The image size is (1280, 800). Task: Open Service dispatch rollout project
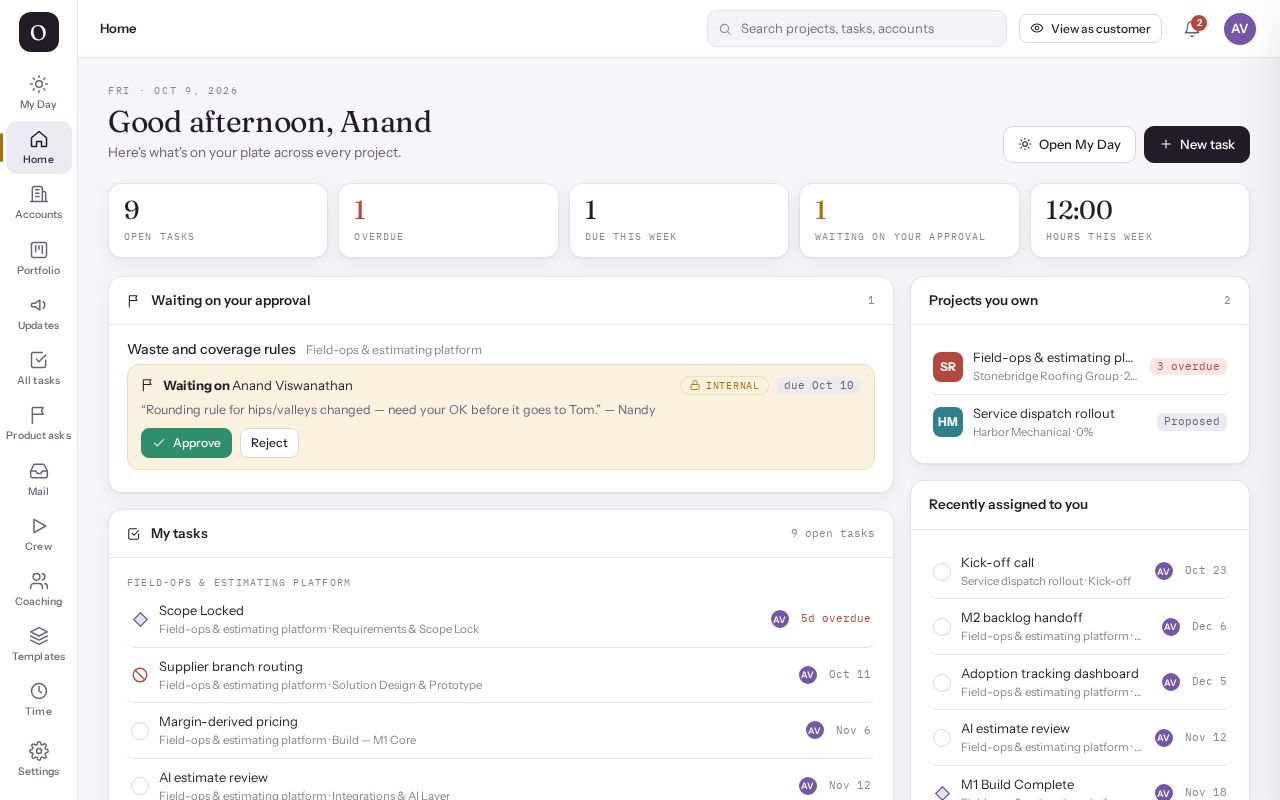pos(1080,422)
